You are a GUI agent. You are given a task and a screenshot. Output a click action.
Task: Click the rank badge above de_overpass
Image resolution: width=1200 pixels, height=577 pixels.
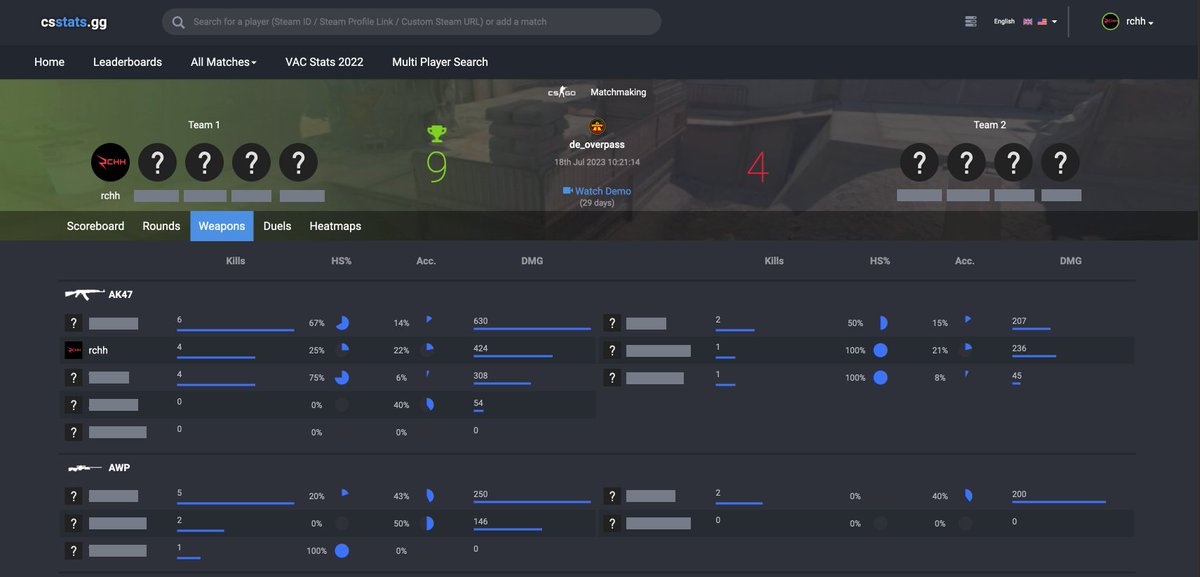[x=597, y=126]
